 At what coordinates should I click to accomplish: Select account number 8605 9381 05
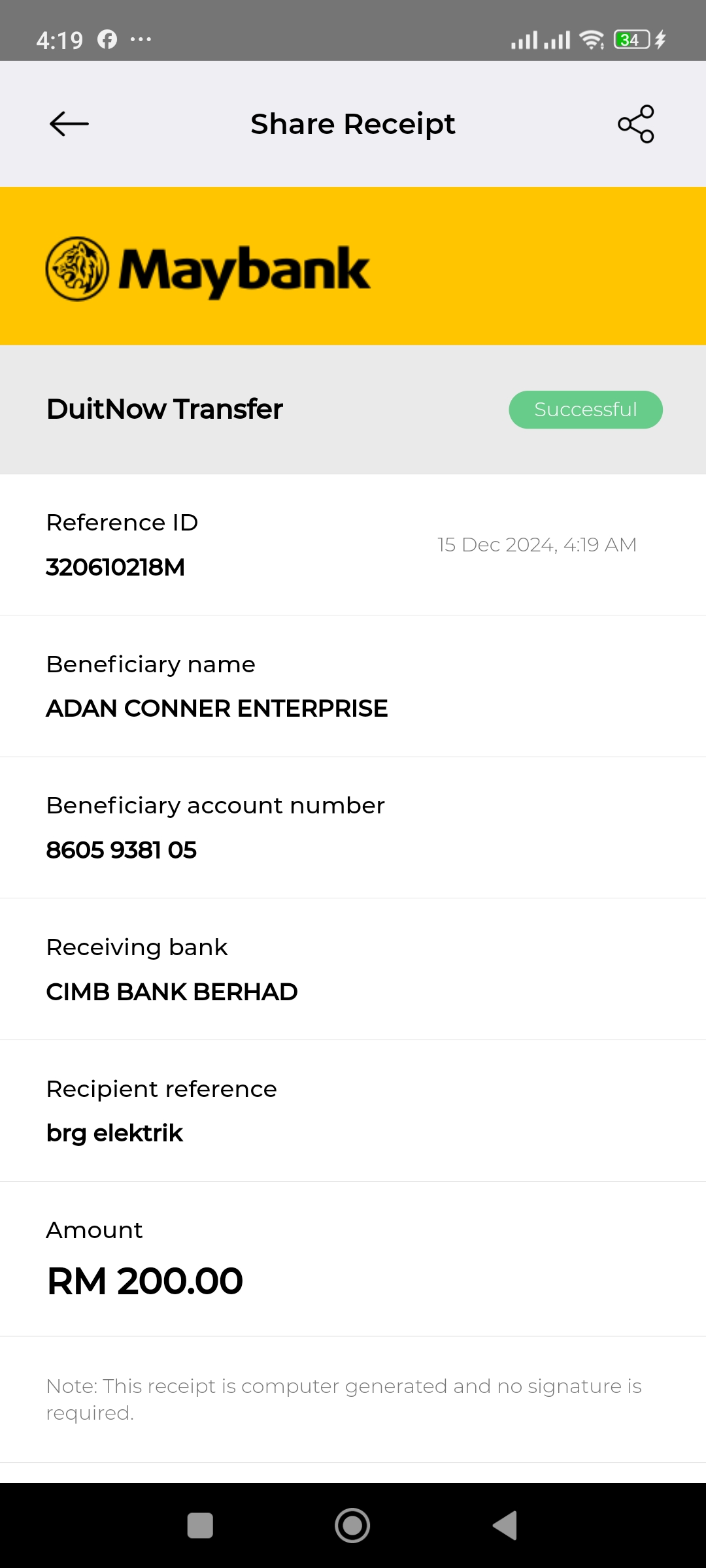[x=122, y=850]
